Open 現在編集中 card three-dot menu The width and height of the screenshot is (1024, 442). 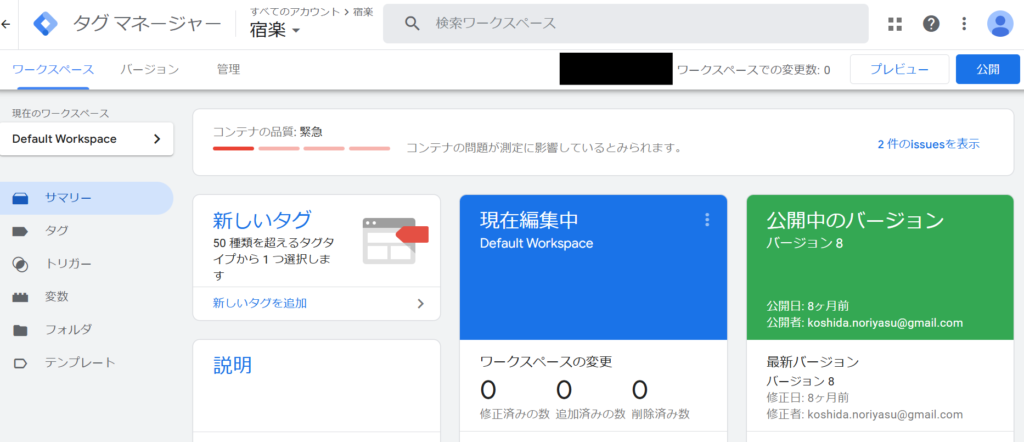(707, 220)
